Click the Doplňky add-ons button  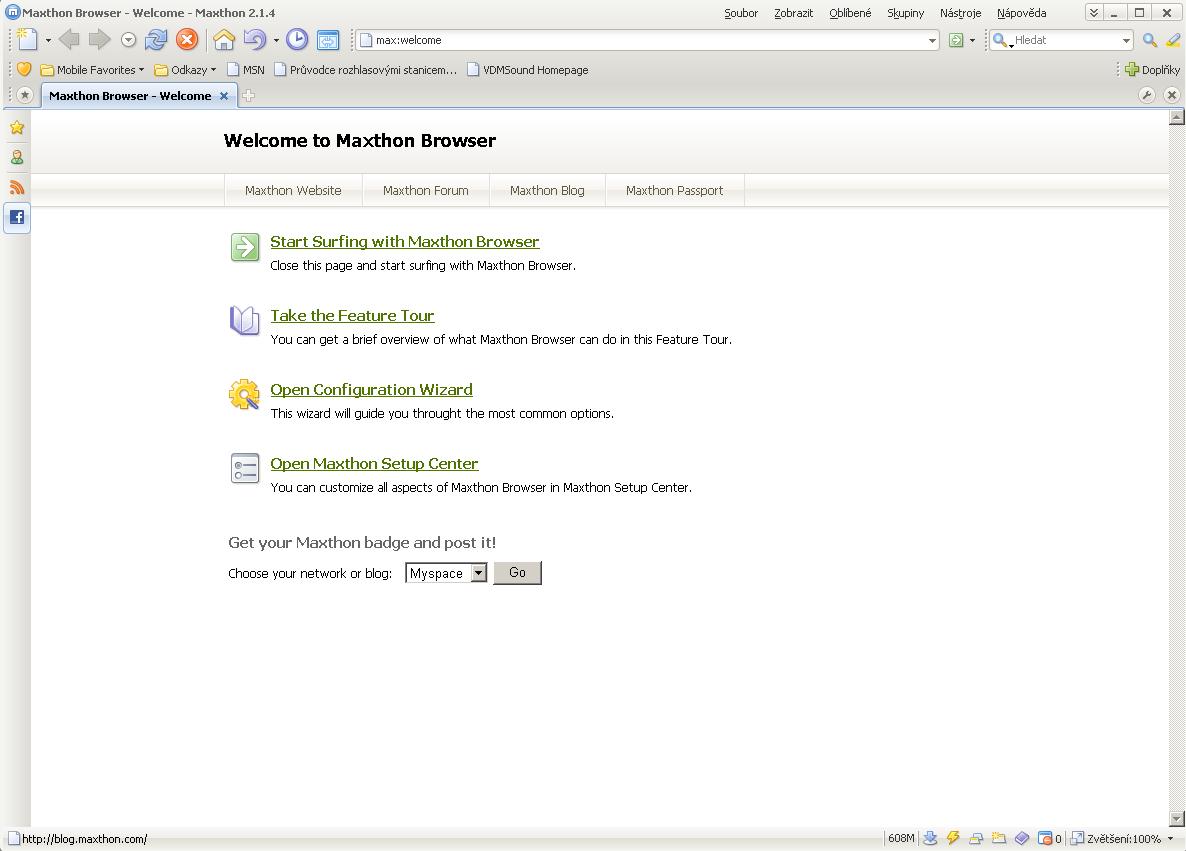[1152, 70]
